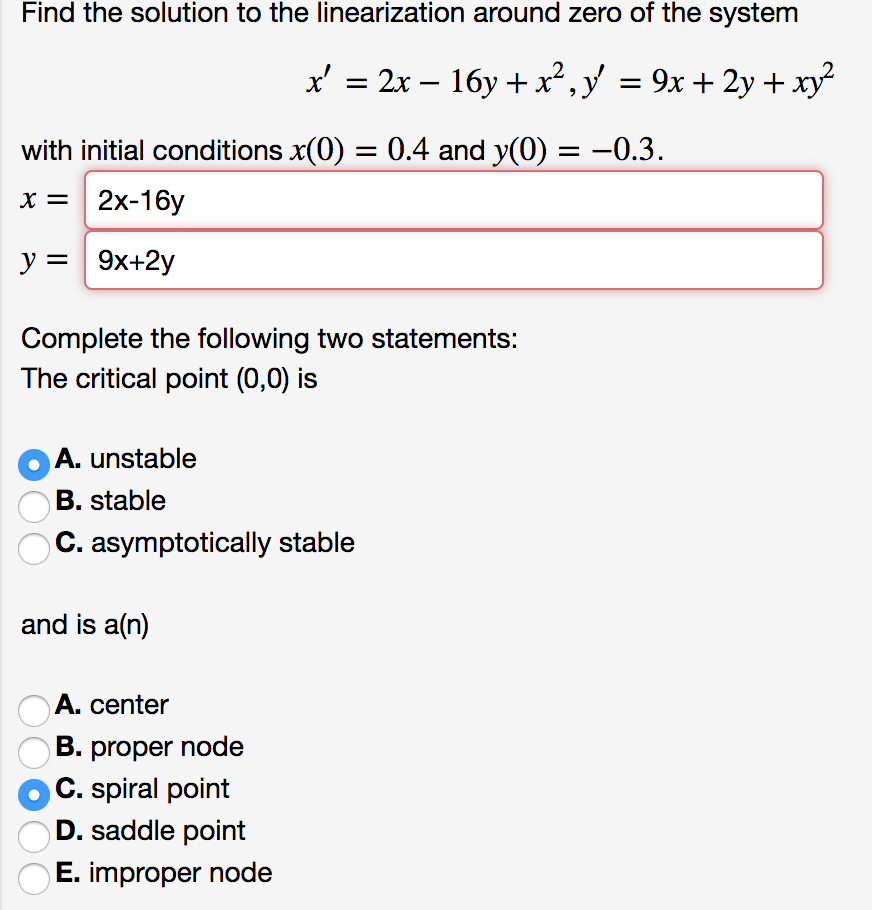Select radio option C asymptotically stable
This screenshot has height=910, width=872.
point(33,548)
